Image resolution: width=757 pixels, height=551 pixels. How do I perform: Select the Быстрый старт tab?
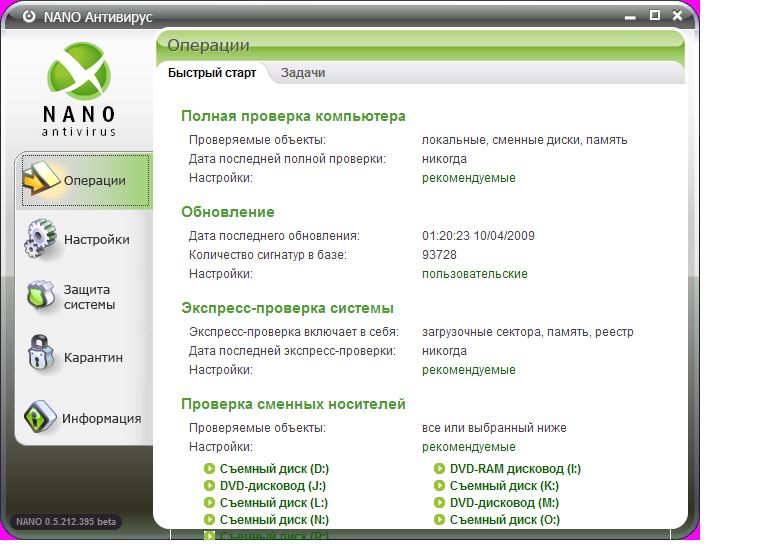(x=212, y=73)
